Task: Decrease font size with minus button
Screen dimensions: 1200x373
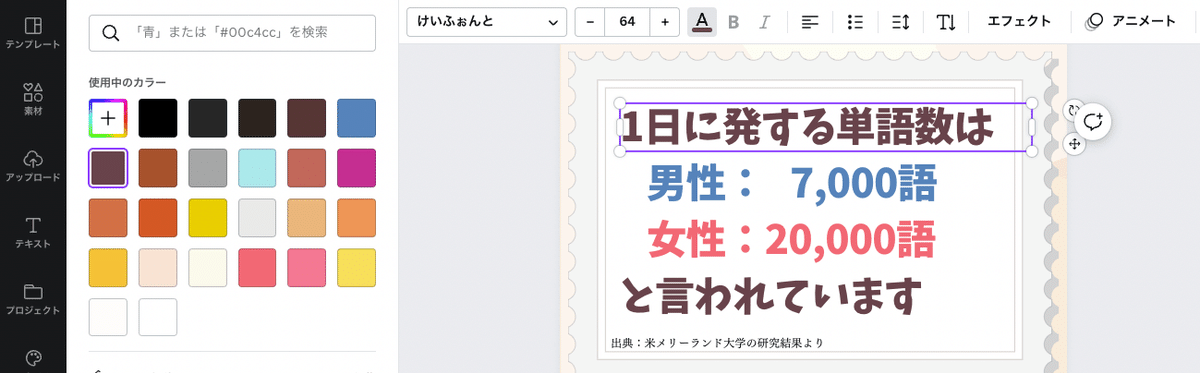Action: (590, 21)
